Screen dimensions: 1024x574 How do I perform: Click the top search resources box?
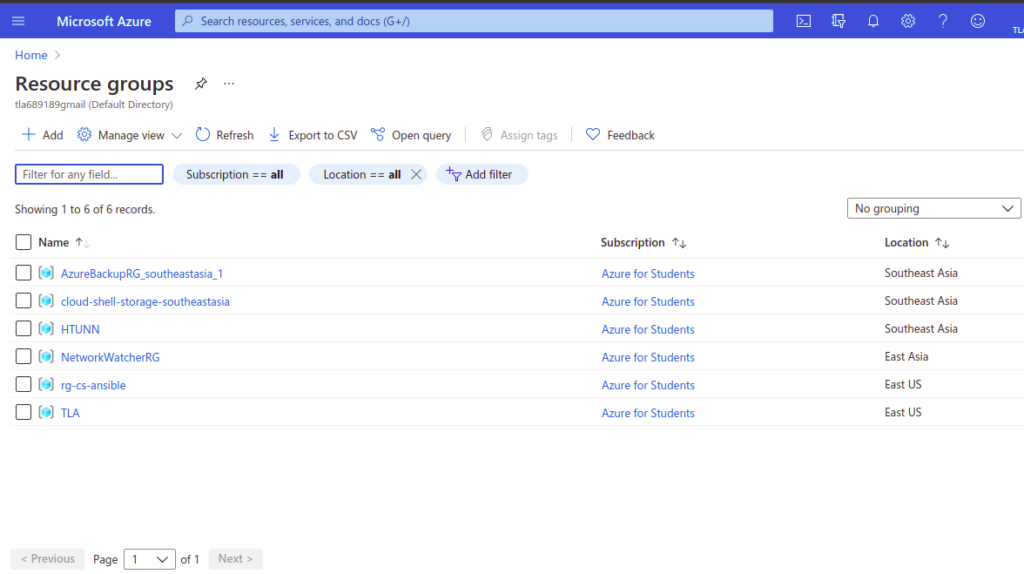[x=474, y=21]
